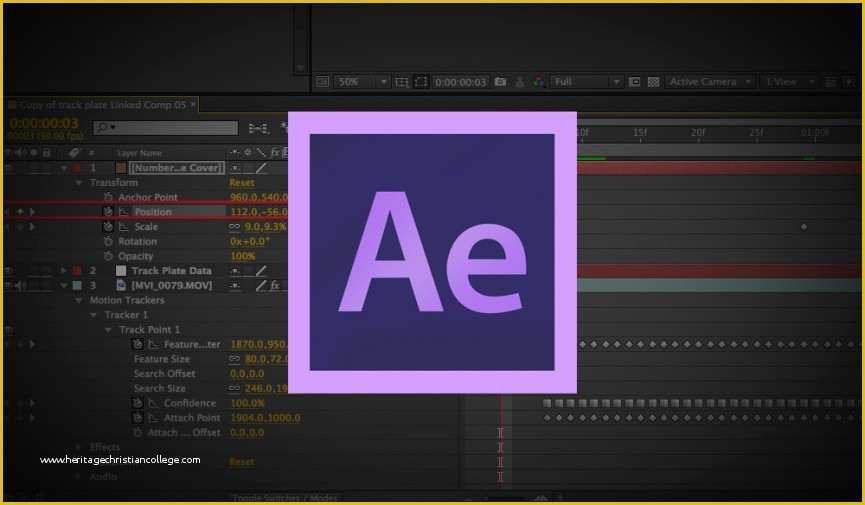Click the lower Reset link near Effects

[242, 462]
